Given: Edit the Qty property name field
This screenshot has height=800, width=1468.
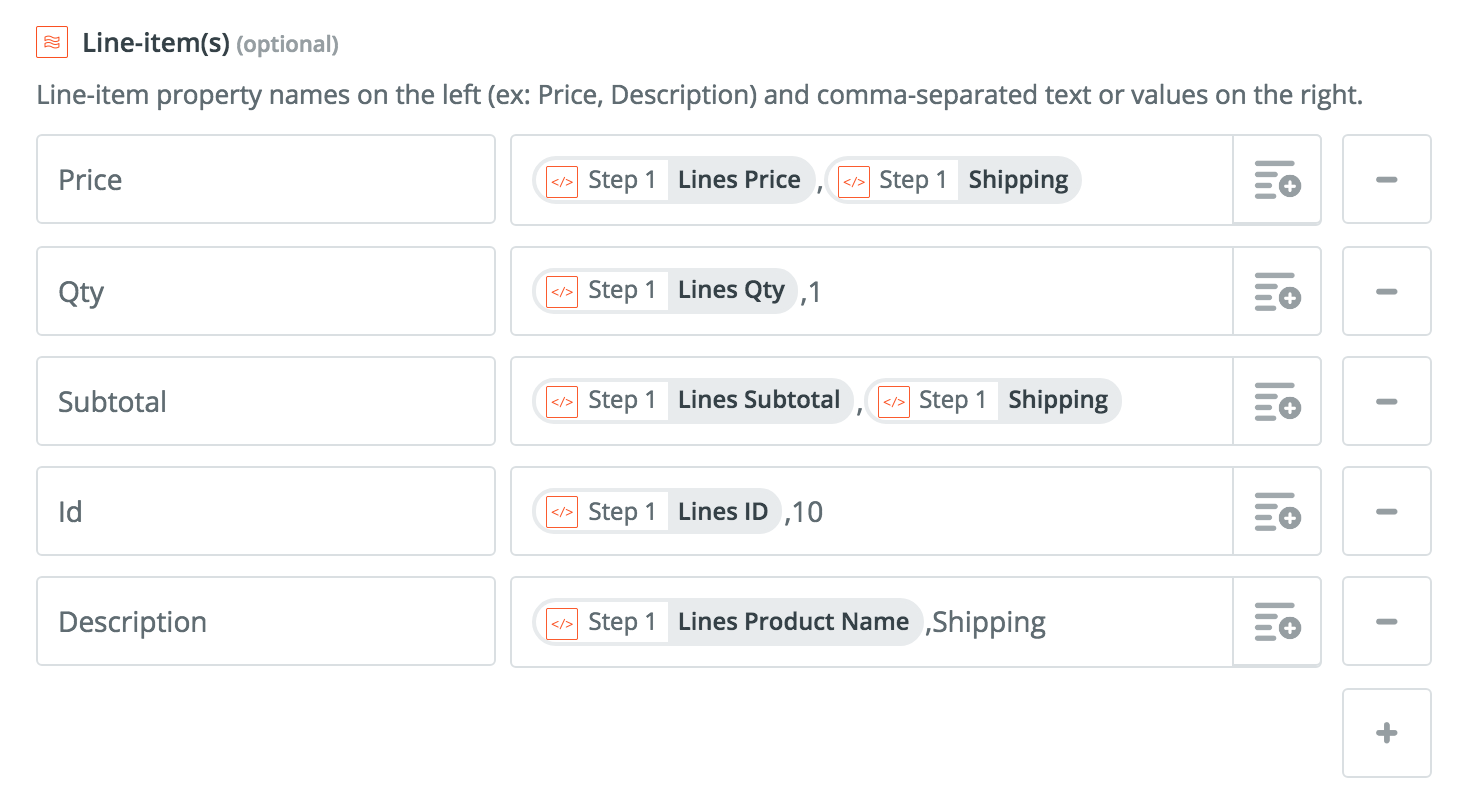Looking at the screenshot, I should click(265, 291).
